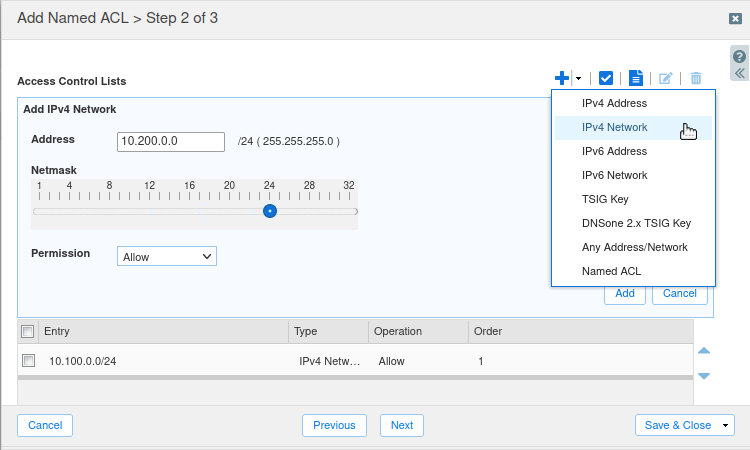This screenshot has width=750, height=450.
Task: Open the Help question mark icon
Action: [740, 57]
